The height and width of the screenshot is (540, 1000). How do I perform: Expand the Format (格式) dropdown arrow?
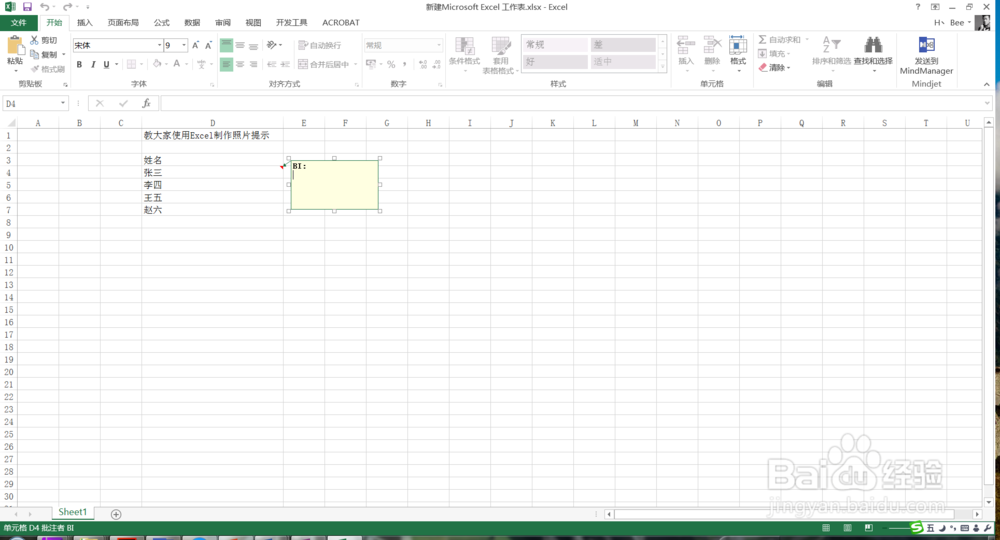click(738, 70)
